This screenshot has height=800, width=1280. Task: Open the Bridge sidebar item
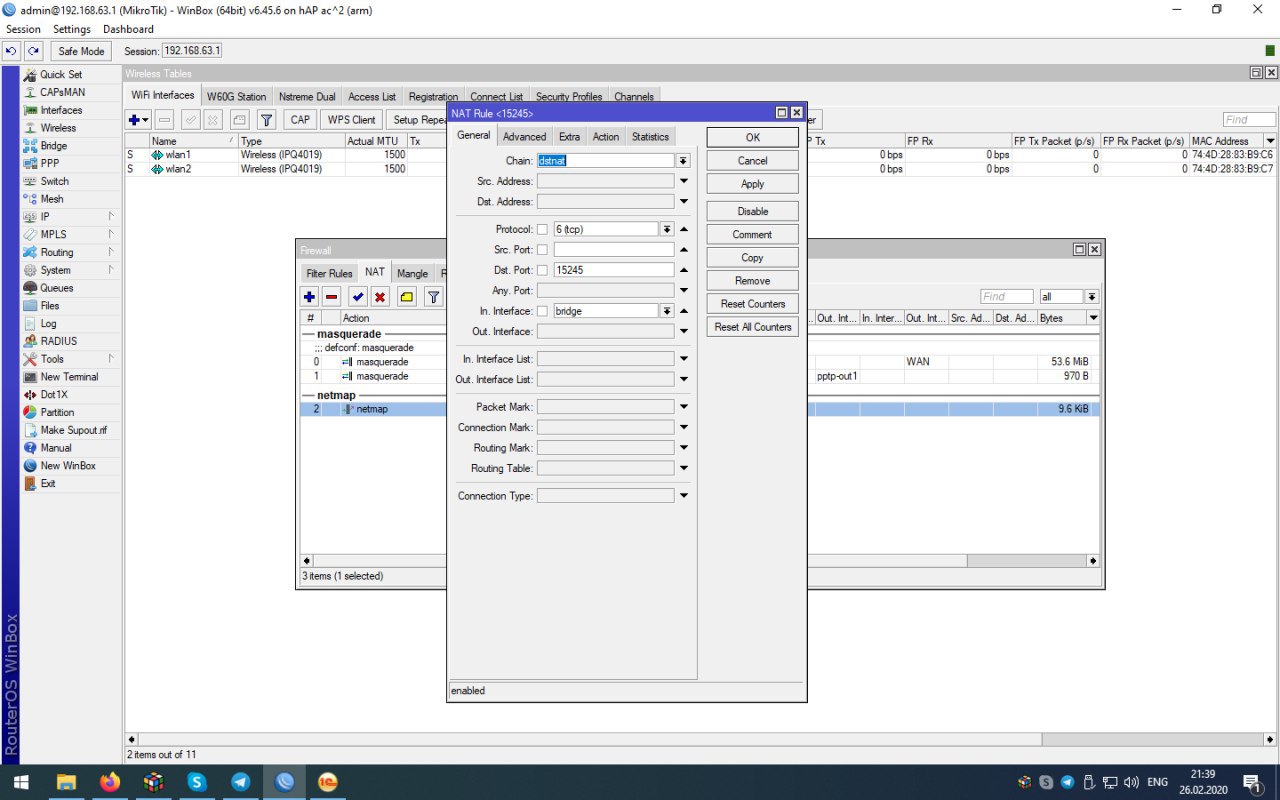(54, 146)
